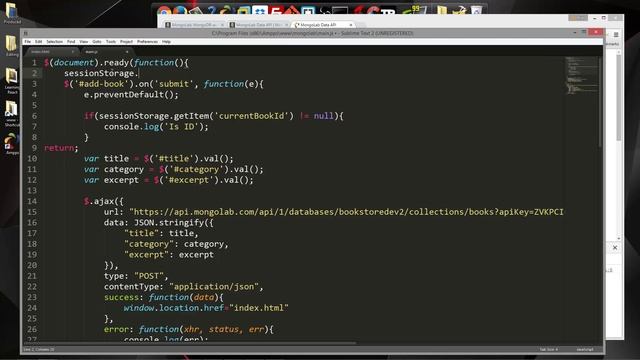The image size is (640, 360).
Task: Open the Recycle Bin icon in dock
Action: click(476, 10)
